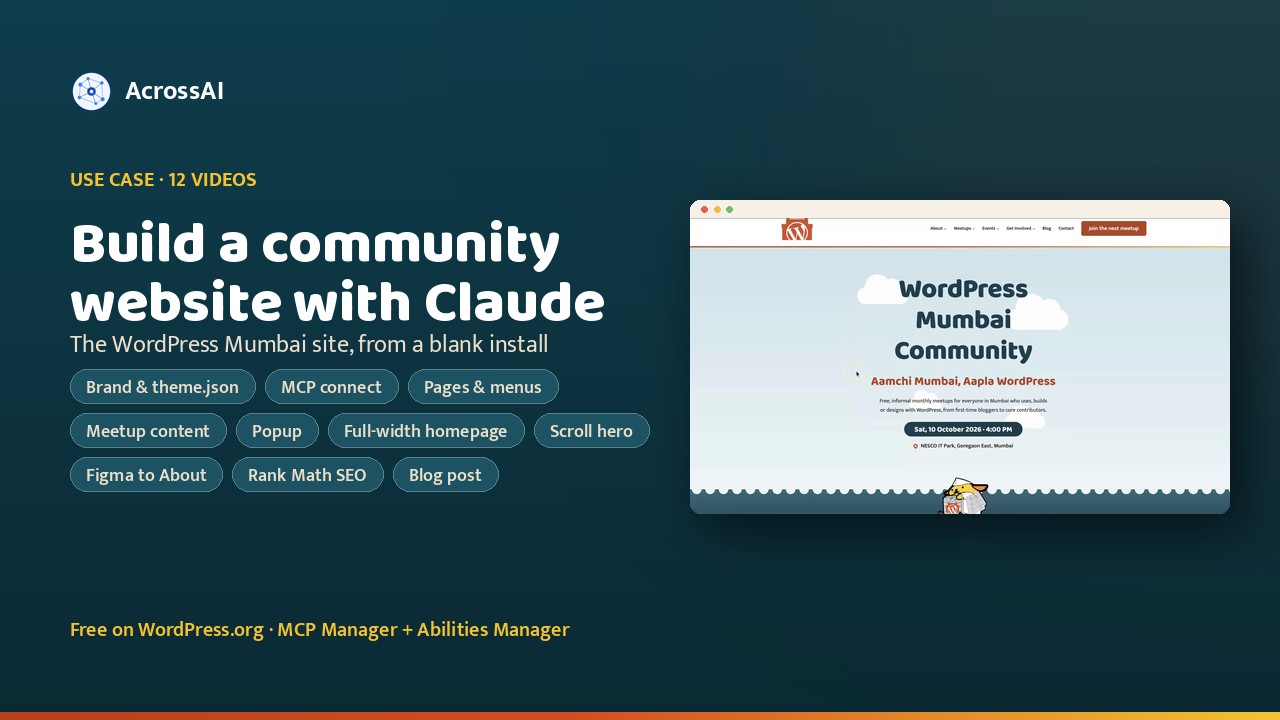This screenshot has width=1280, height=720.
Task: Click the Aamchi Mumbai, Aapla WordPress tagline
Action: click(x=963, y=381)
